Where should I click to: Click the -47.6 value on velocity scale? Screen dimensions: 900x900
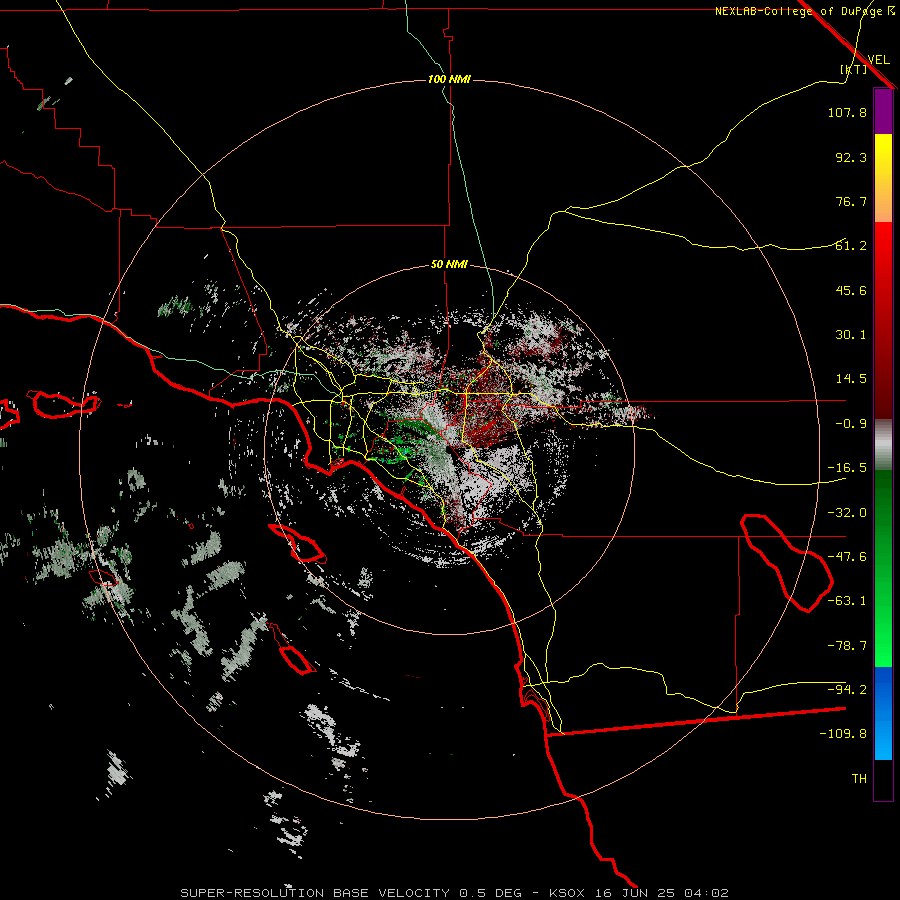point(847,557)
